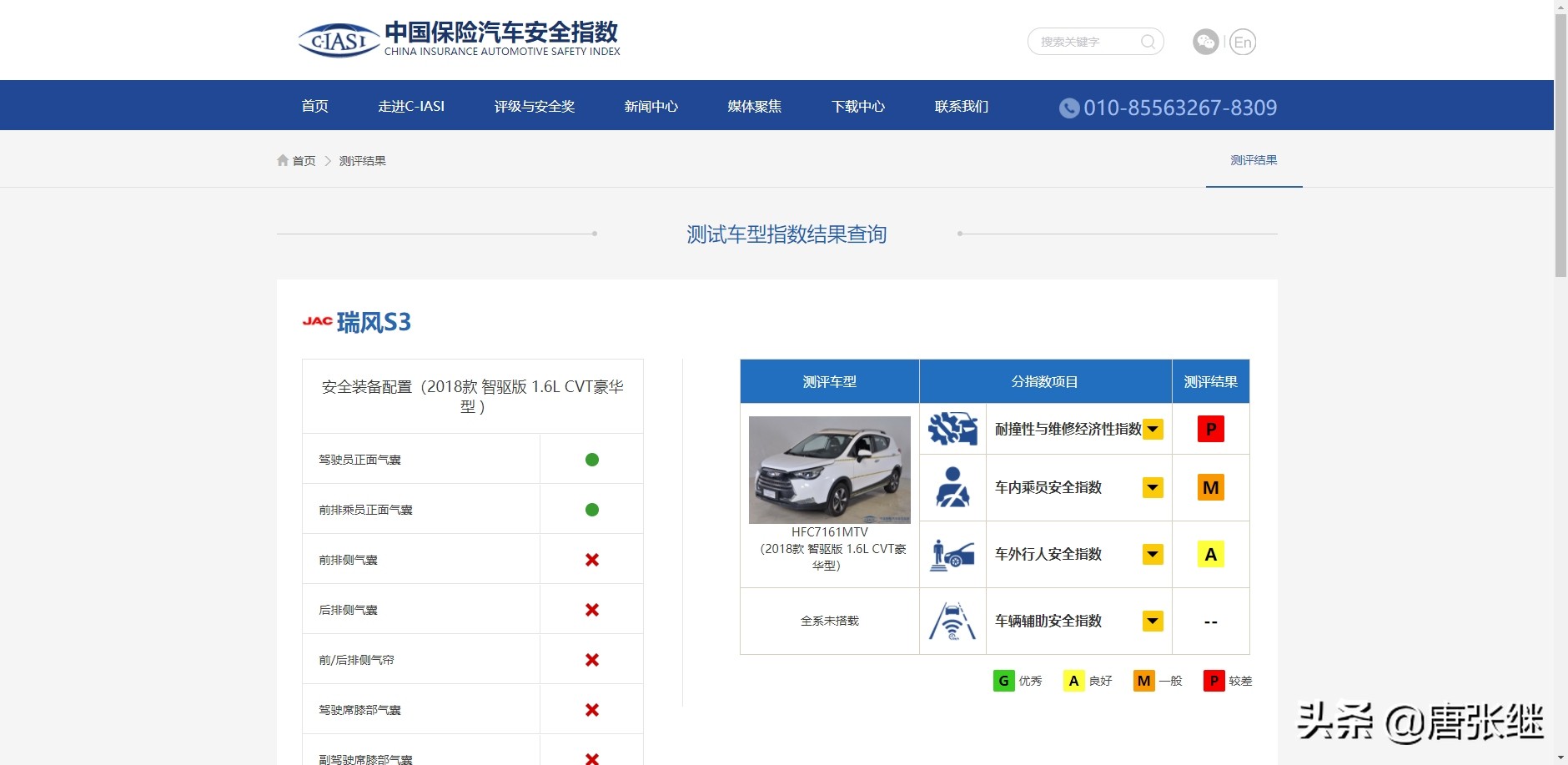
Task: Click the green G 优秀 legend swatch
Action: [1003, 680]
